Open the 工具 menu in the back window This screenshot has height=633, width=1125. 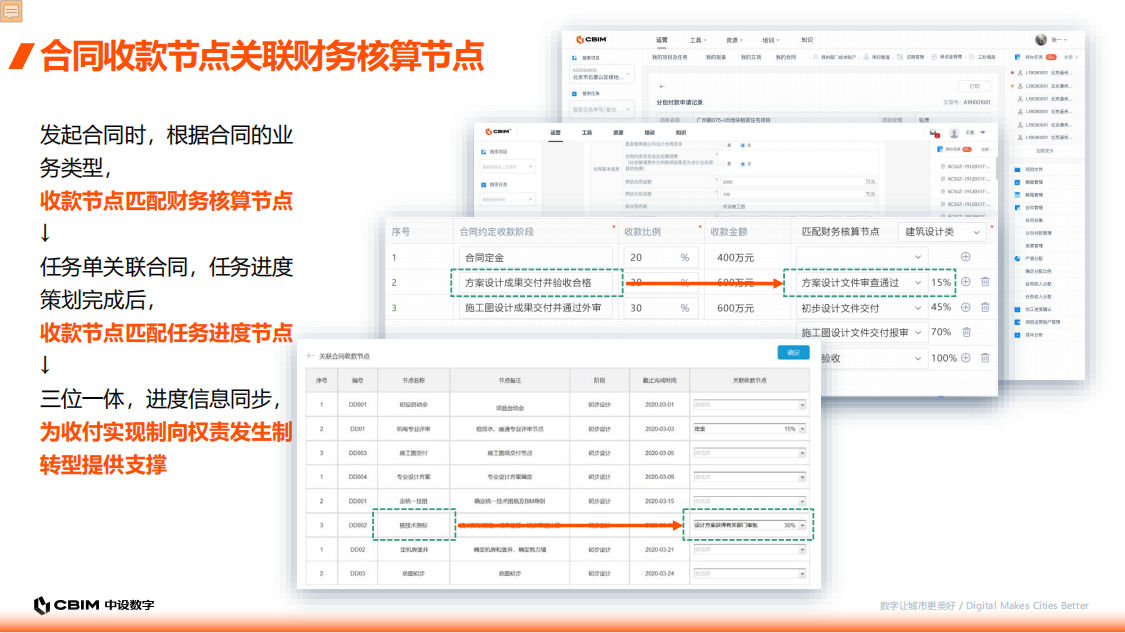[x=697, y=40]
